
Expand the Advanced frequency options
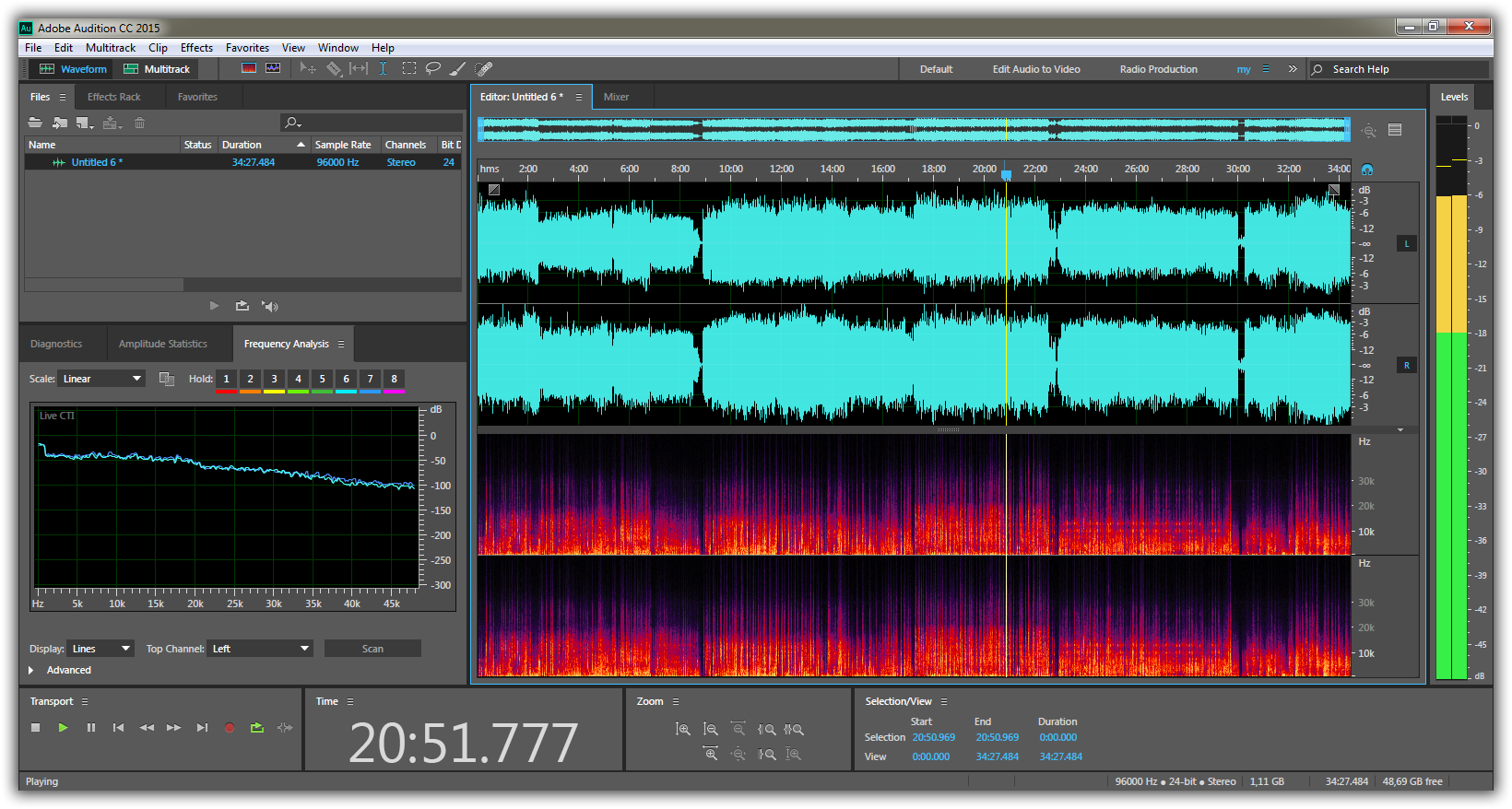pos(31,670)
